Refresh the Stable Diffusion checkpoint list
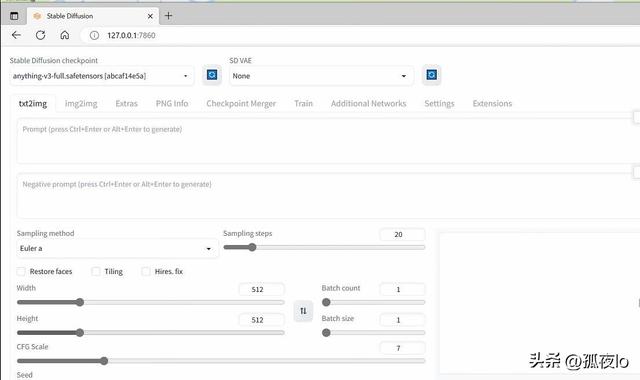The width and height of the screenshot is (640, 380). coord(212,75)
